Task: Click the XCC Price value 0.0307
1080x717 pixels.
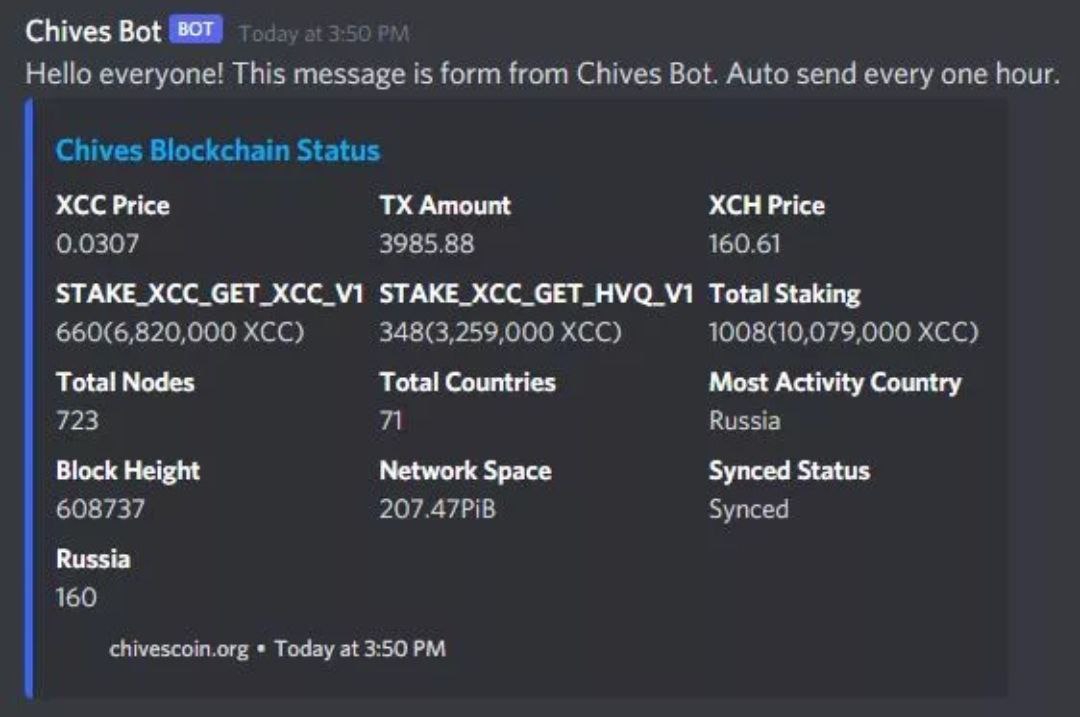Action: [x=98, y=244]
